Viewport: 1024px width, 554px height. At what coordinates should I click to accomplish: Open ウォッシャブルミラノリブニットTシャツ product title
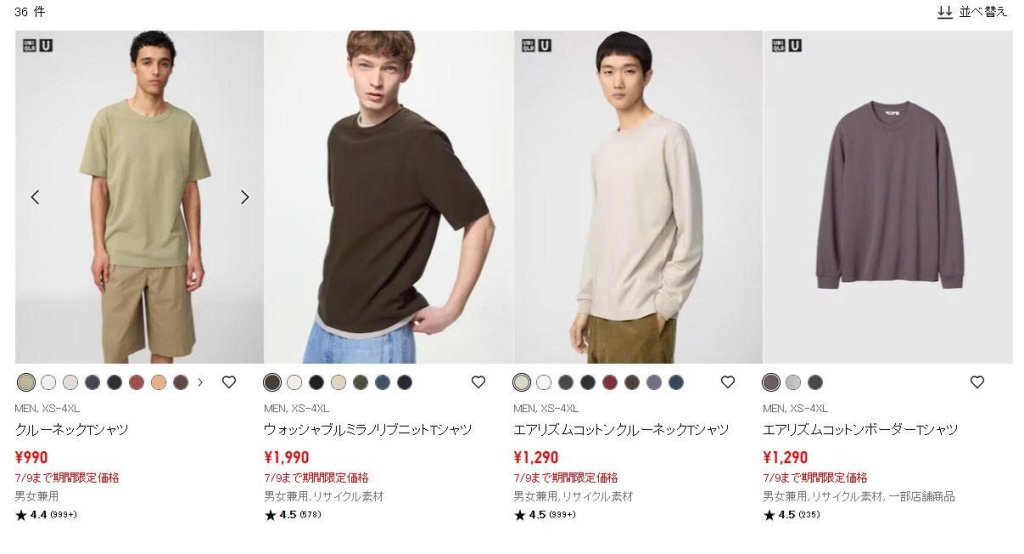coord(368,429)
